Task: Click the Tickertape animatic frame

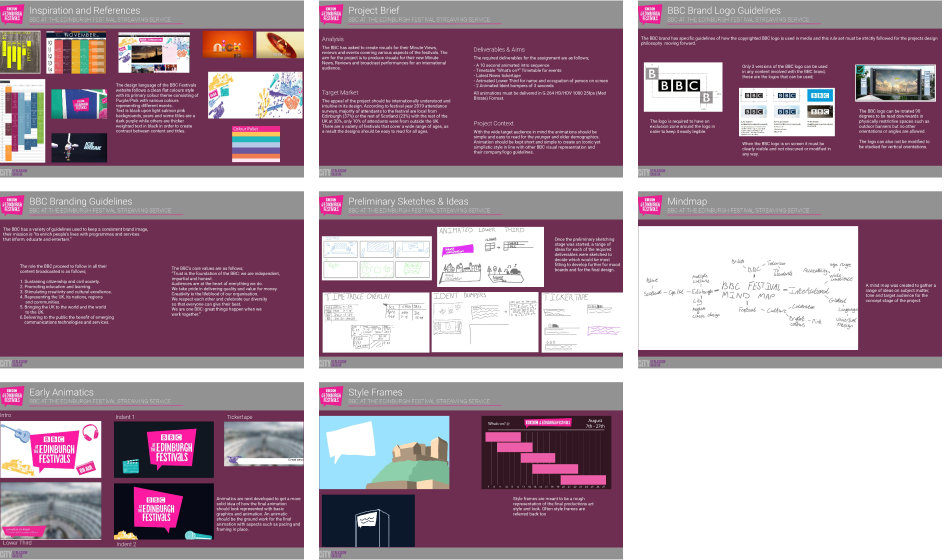Action: (264, 444)
